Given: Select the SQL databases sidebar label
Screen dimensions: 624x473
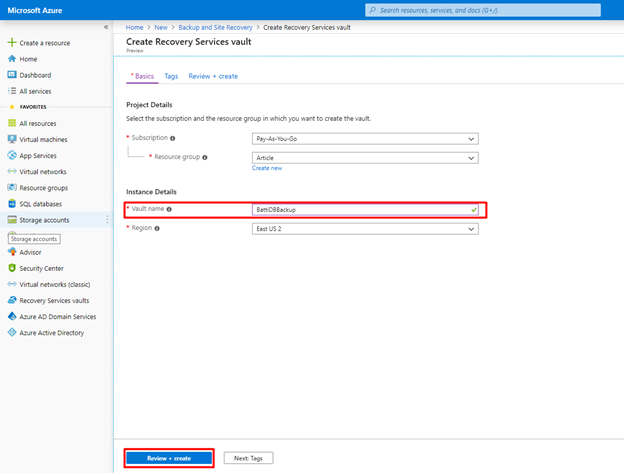Looking at the screenshot, I should (x=41, y=204).
